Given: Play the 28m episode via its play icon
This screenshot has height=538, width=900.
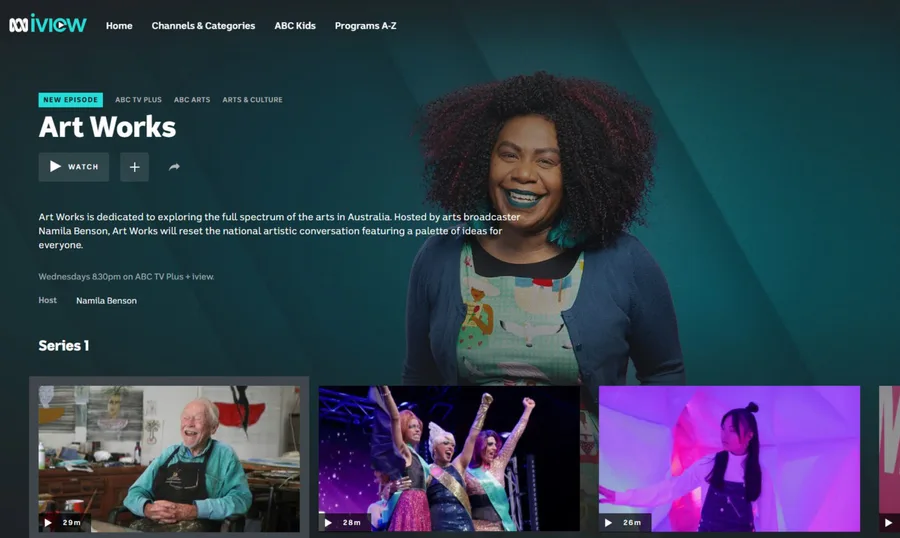Looking at the screenshot, I should tap(328, 522).
